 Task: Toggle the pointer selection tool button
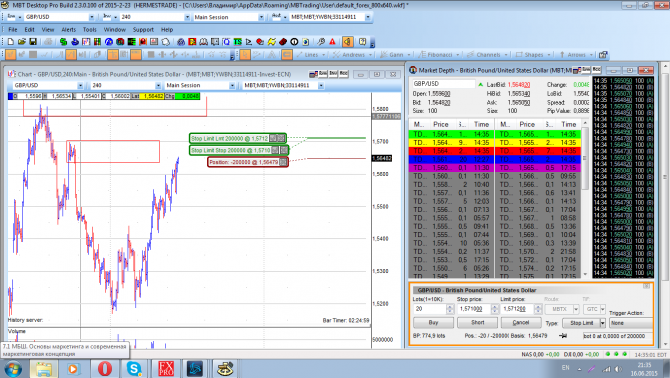(x=245, y=55)
